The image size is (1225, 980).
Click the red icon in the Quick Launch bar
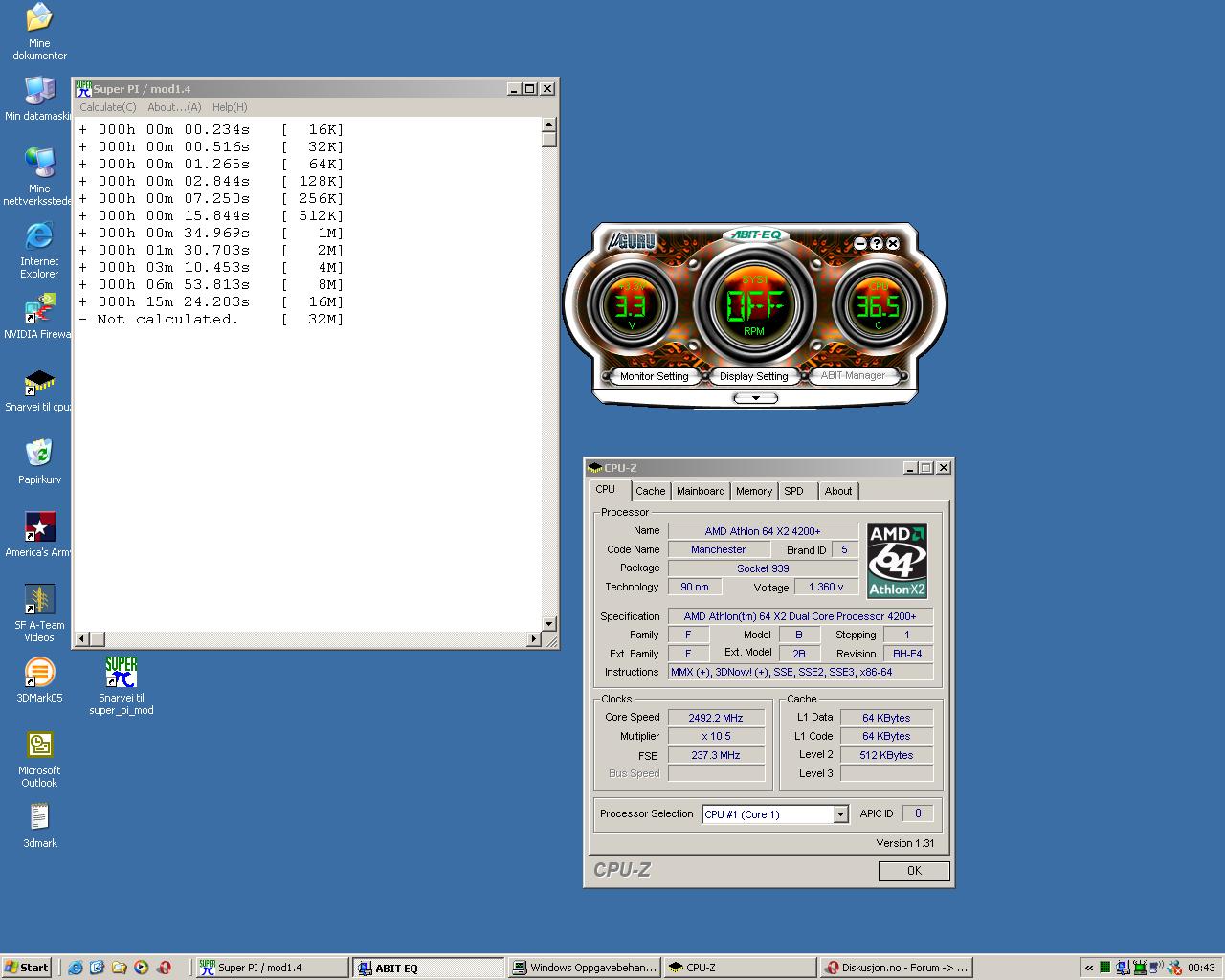coord(164,968)
